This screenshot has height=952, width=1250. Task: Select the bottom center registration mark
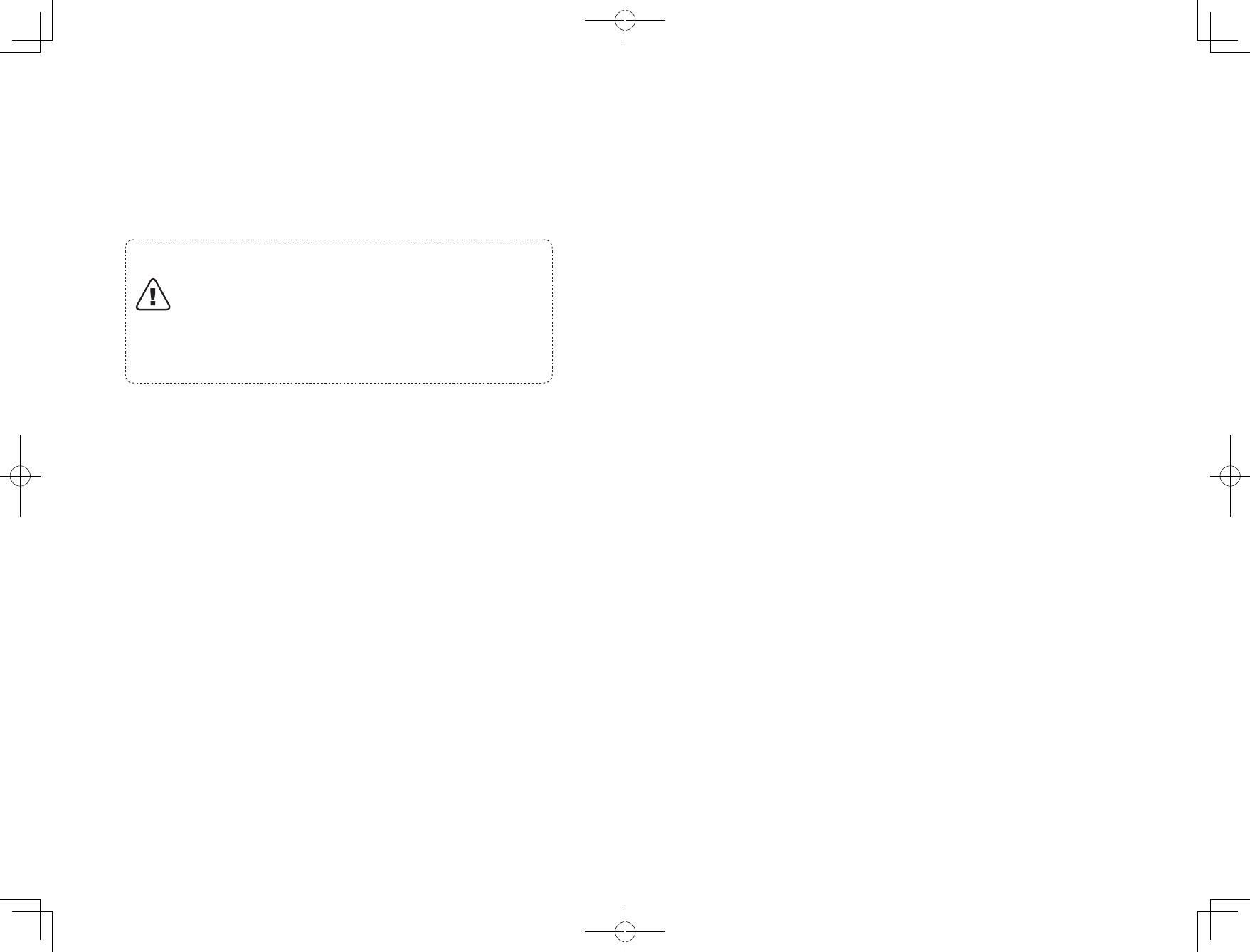[625, 931]
